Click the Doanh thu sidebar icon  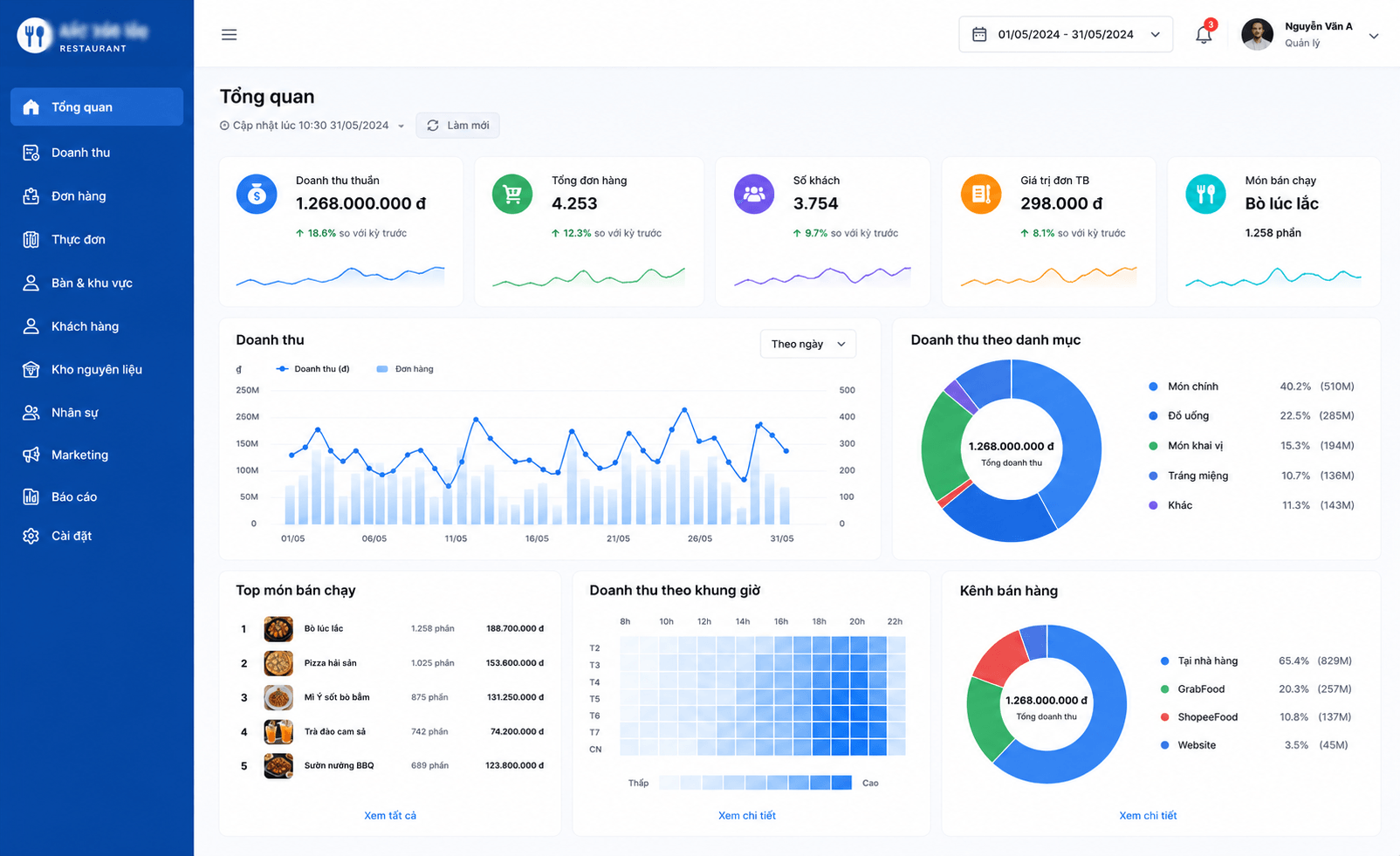[x=31, y=153]
